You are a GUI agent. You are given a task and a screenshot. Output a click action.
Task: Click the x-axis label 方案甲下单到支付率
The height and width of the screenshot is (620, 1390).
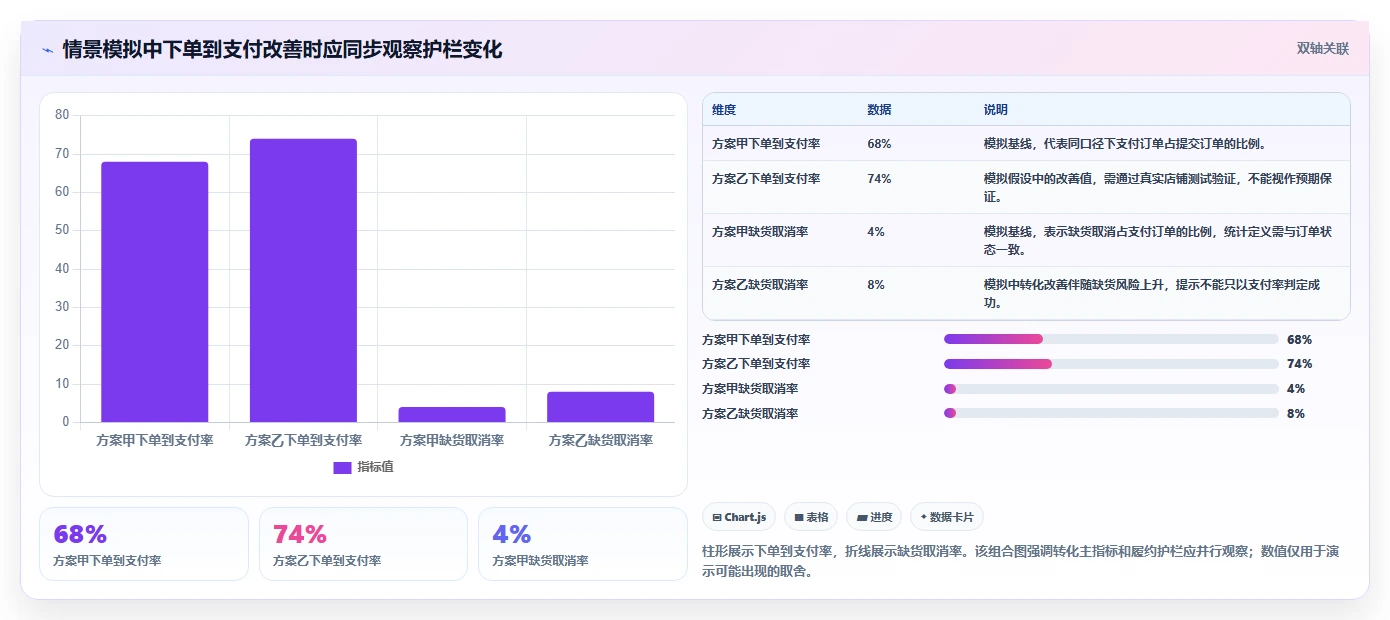(x=155, y=440)
